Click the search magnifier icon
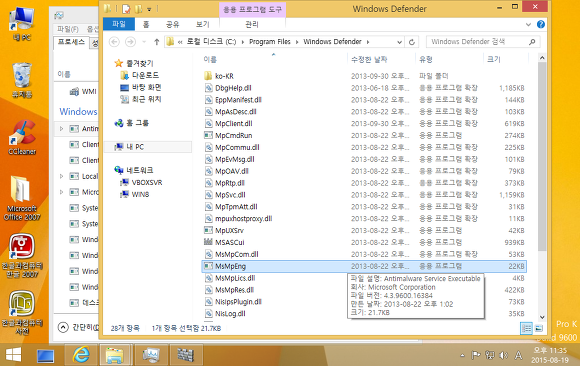 click(532, 42)
